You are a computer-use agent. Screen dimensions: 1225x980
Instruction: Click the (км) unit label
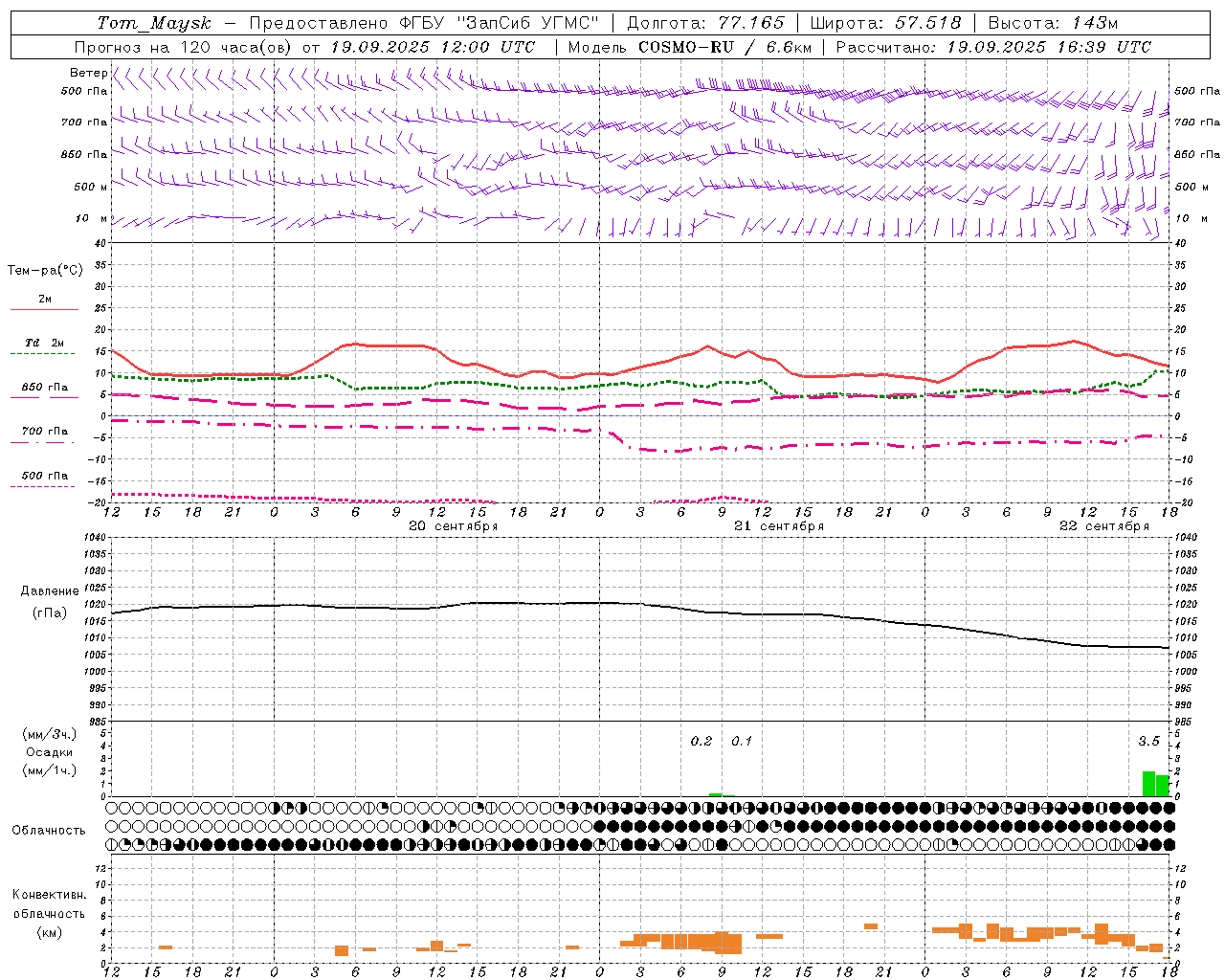49,932
